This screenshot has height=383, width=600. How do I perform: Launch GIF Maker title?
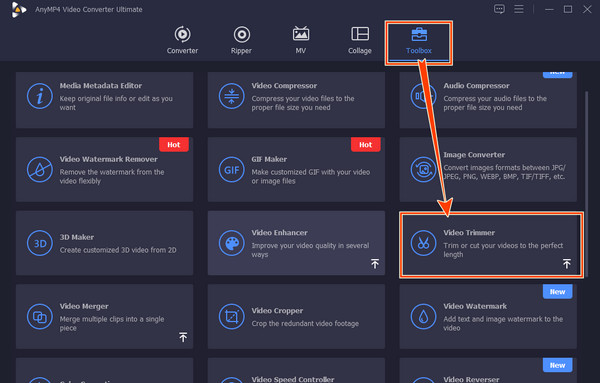[x=269, y=159]
